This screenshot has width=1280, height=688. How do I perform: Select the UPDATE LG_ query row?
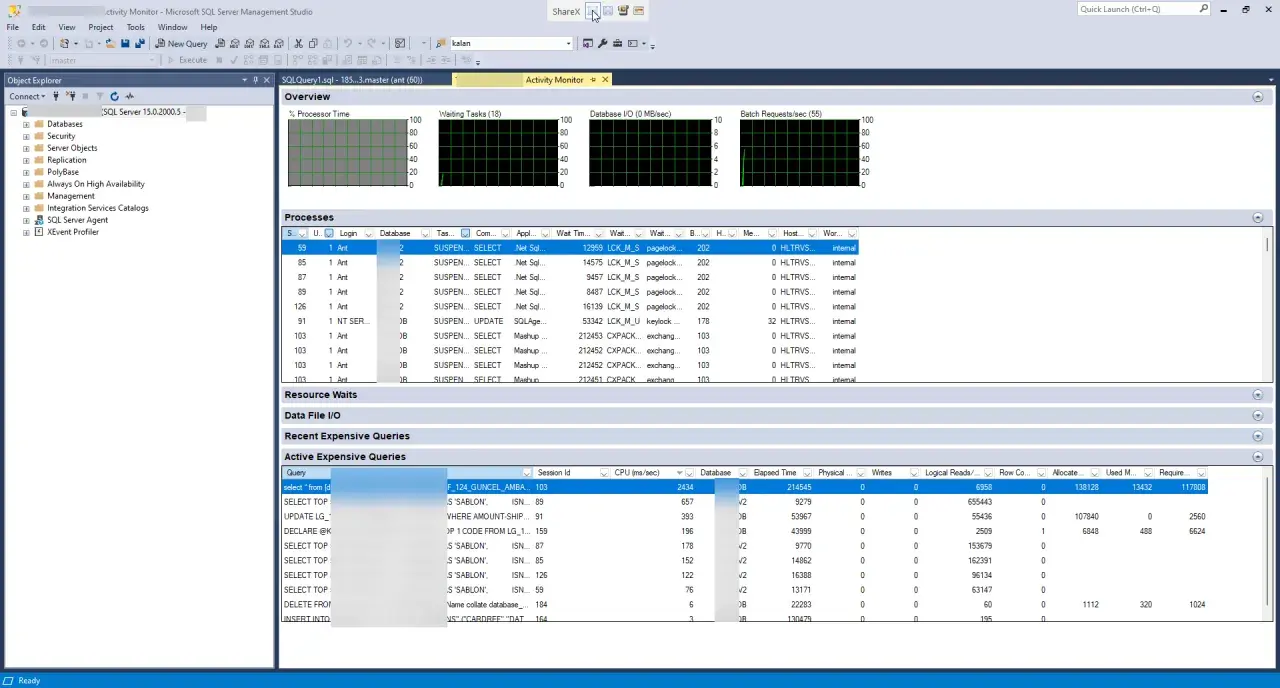point(745,516)
